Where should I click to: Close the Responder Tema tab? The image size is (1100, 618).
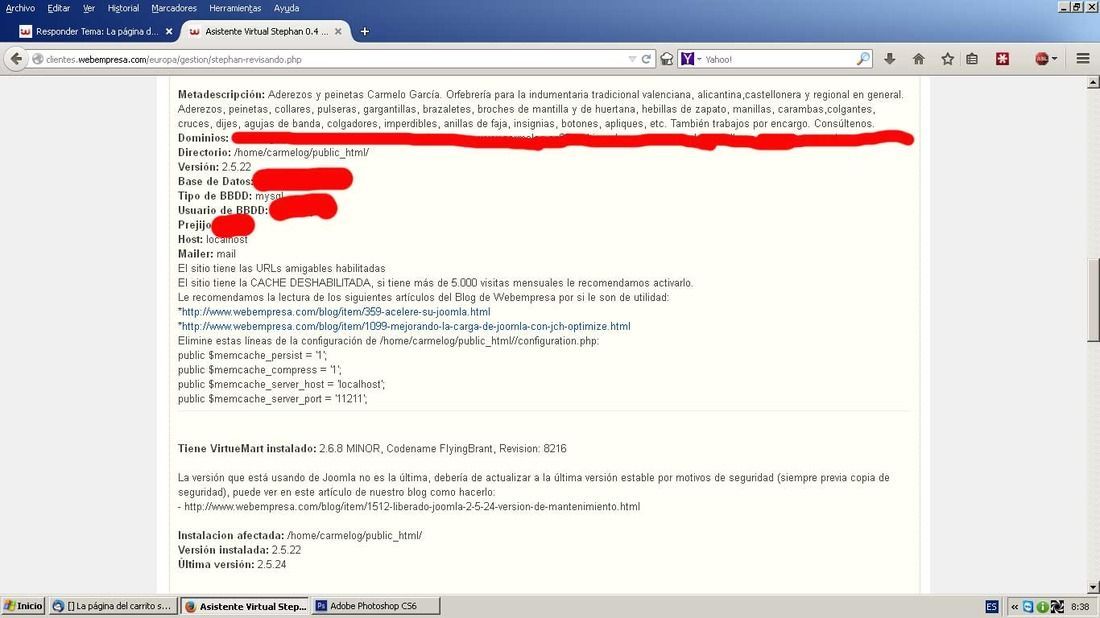[x=168, y=32]
